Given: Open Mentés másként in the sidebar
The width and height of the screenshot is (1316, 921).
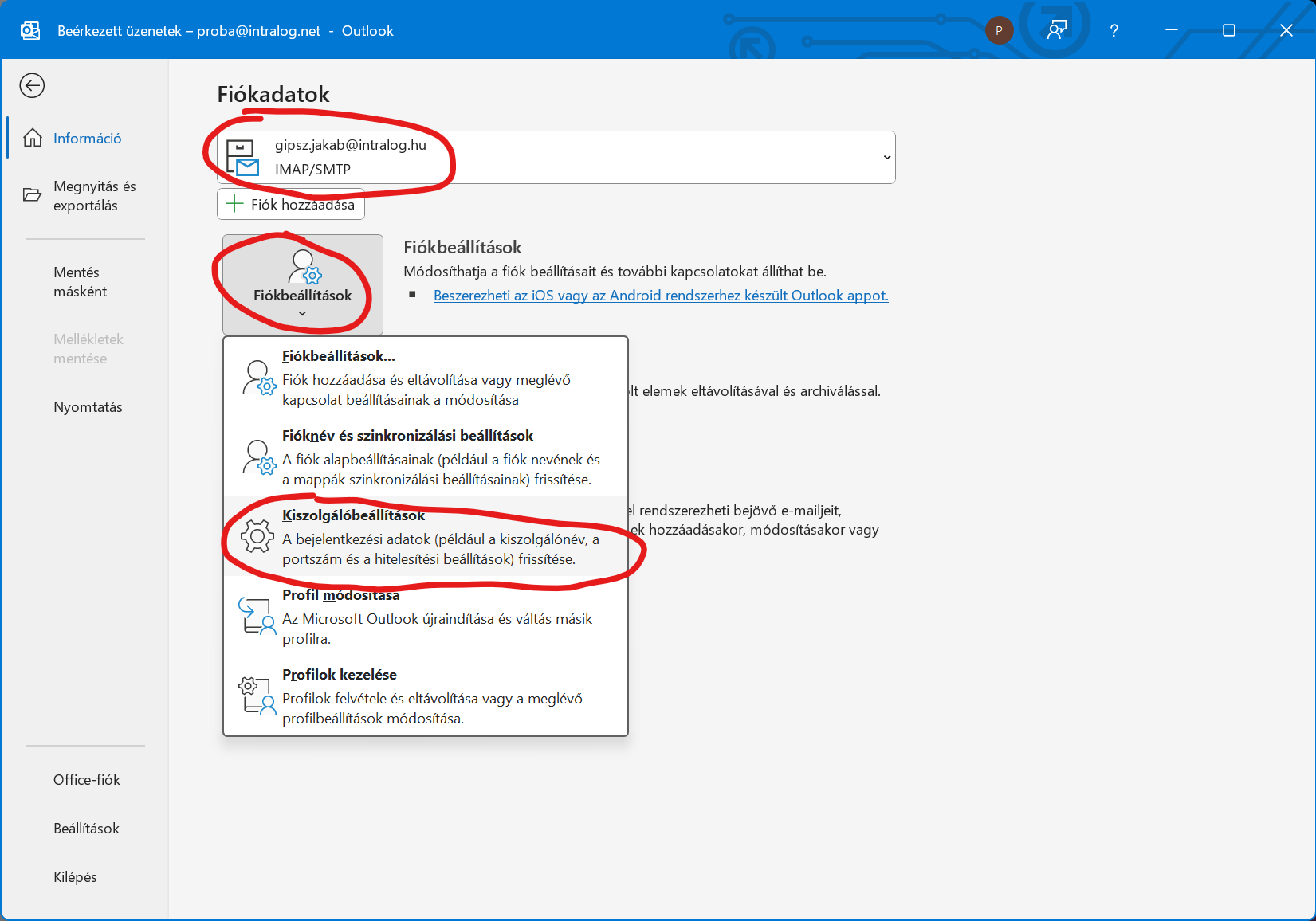Looking at the screenshot, I should point(81,282).
